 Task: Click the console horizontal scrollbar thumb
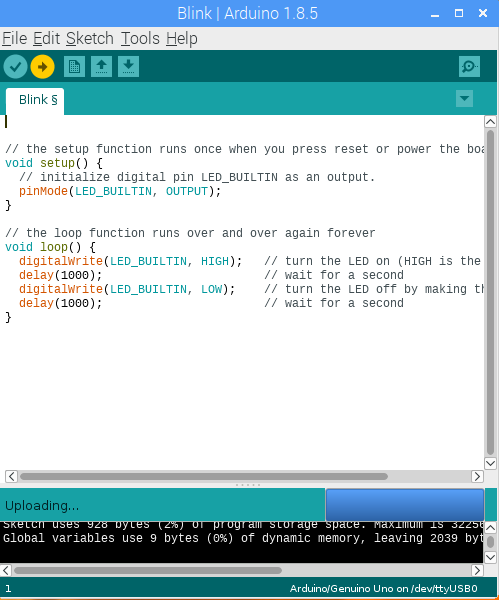click(x=148, y=570)
